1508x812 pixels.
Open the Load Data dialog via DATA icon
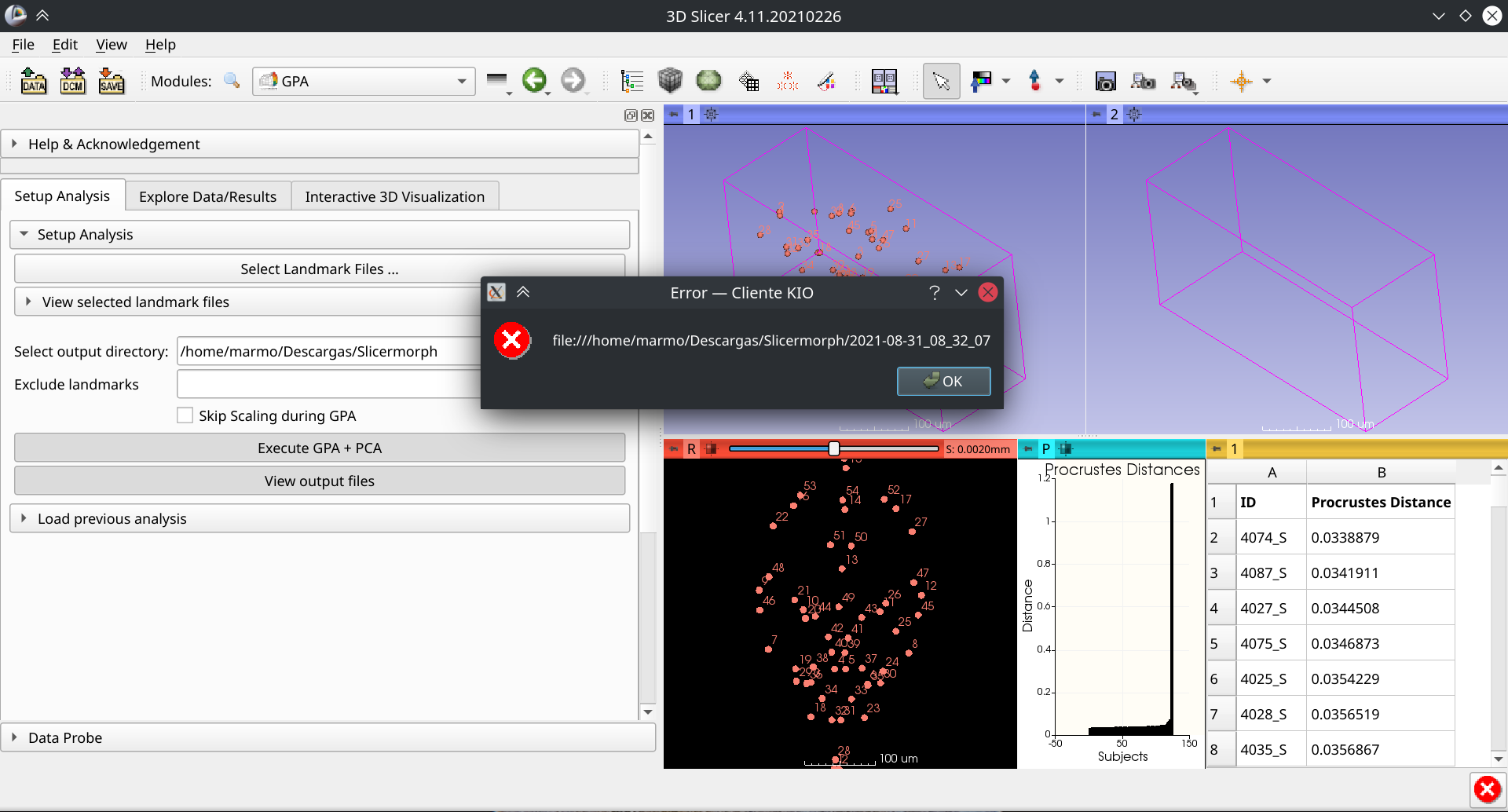[x=34, y=81]
